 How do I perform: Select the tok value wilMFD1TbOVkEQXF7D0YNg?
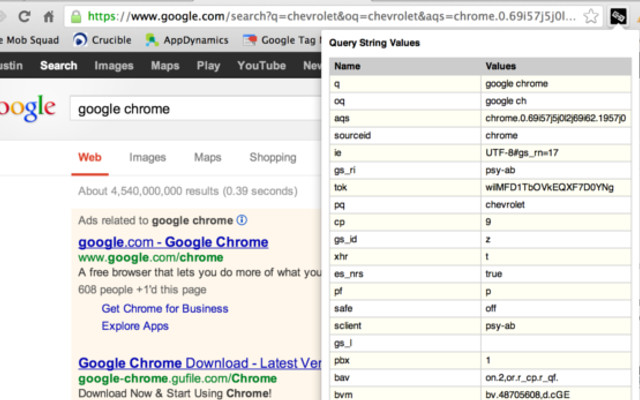(x=549, y=187)
